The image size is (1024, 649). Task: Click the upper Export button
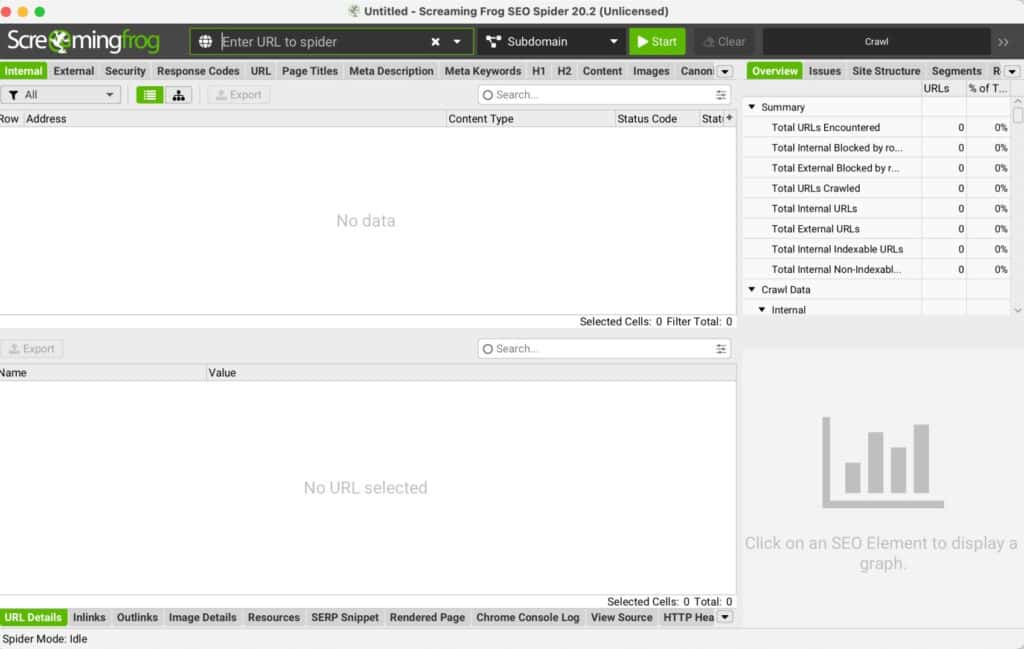point(239,95)
